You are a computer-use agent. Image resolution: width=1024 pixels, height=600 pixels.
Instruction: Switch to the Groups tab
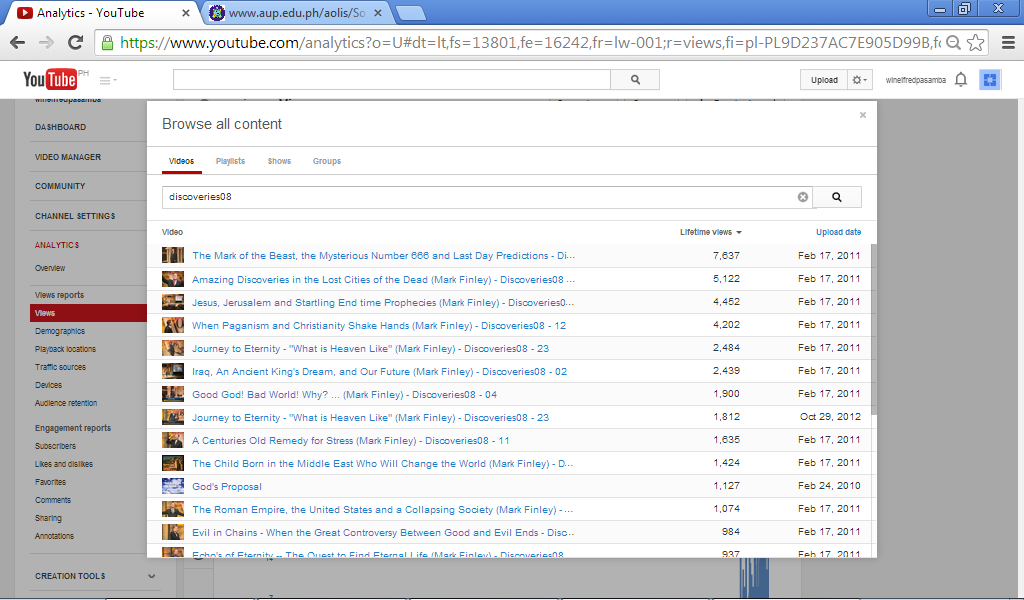[x=327, y=161]
